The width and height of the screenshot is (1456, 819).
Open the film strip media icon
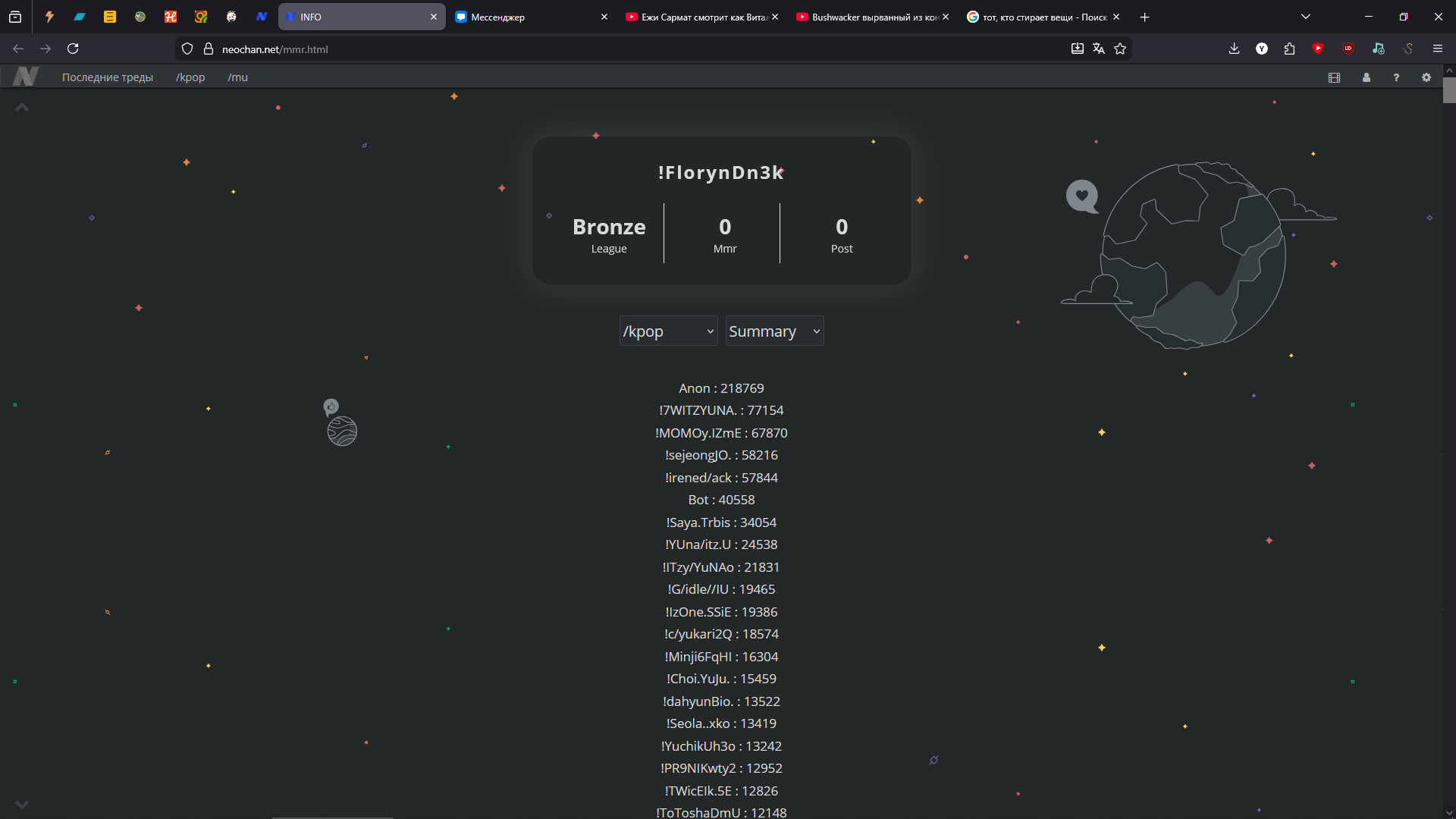click(1334, 77)
